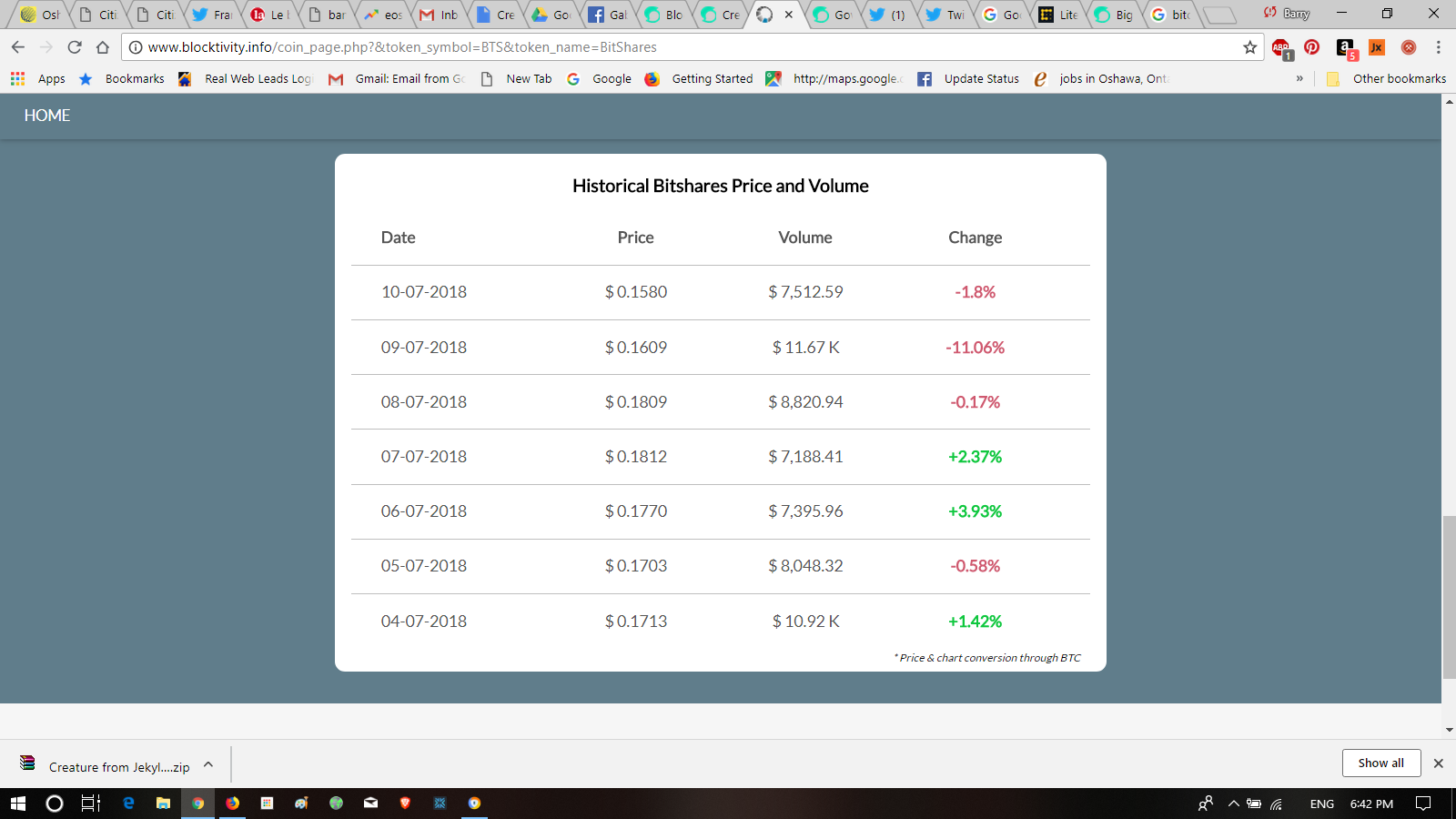Focus the address bar URL field

(x=682, y=47)
